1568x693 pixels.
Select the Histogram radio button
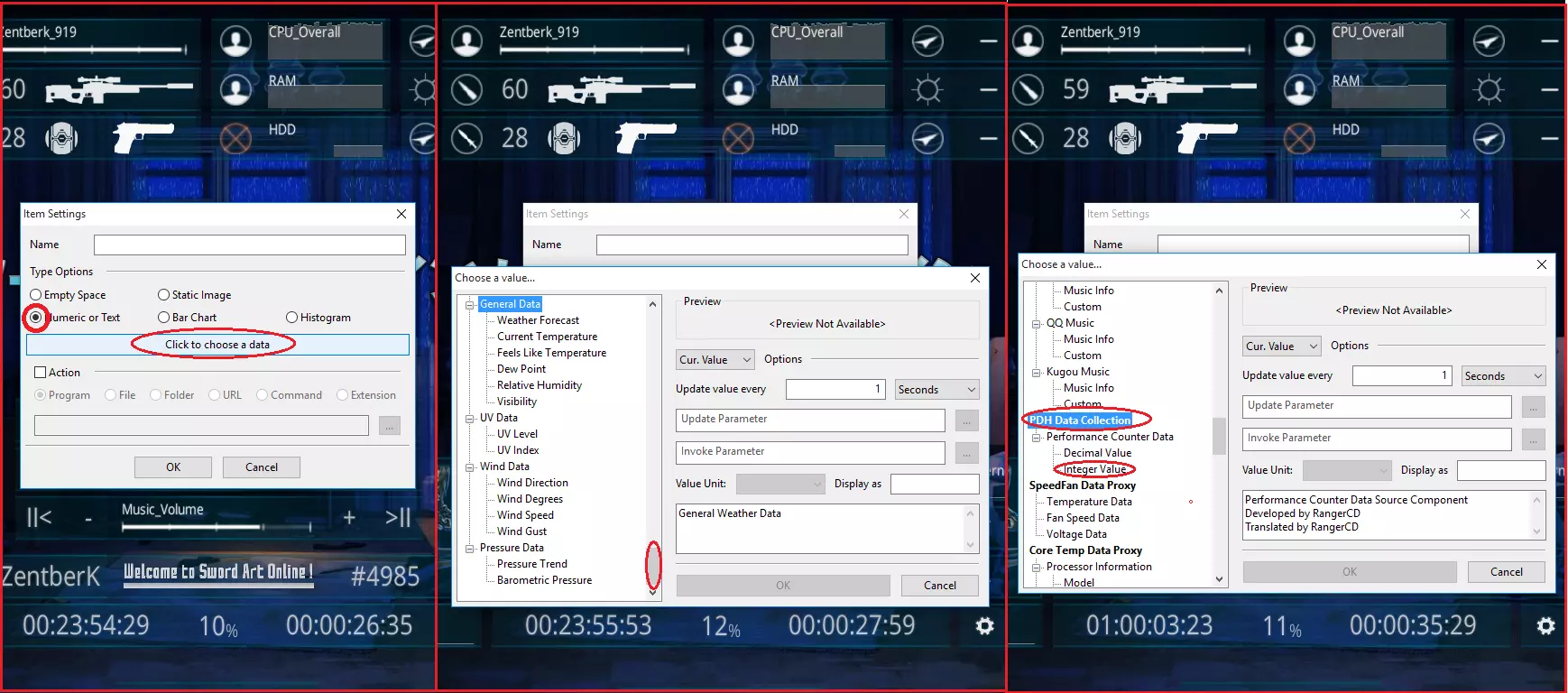pyautogui.click(x=291, y=318)
